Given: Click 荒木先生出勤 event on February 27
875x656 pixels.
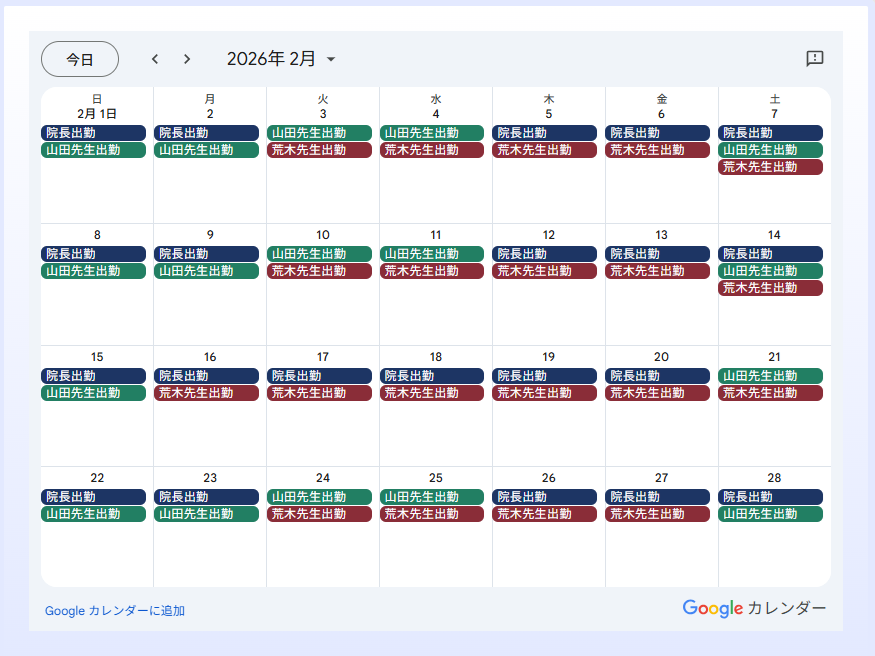Looking at the screenshot, I should [x=657, y=514].
